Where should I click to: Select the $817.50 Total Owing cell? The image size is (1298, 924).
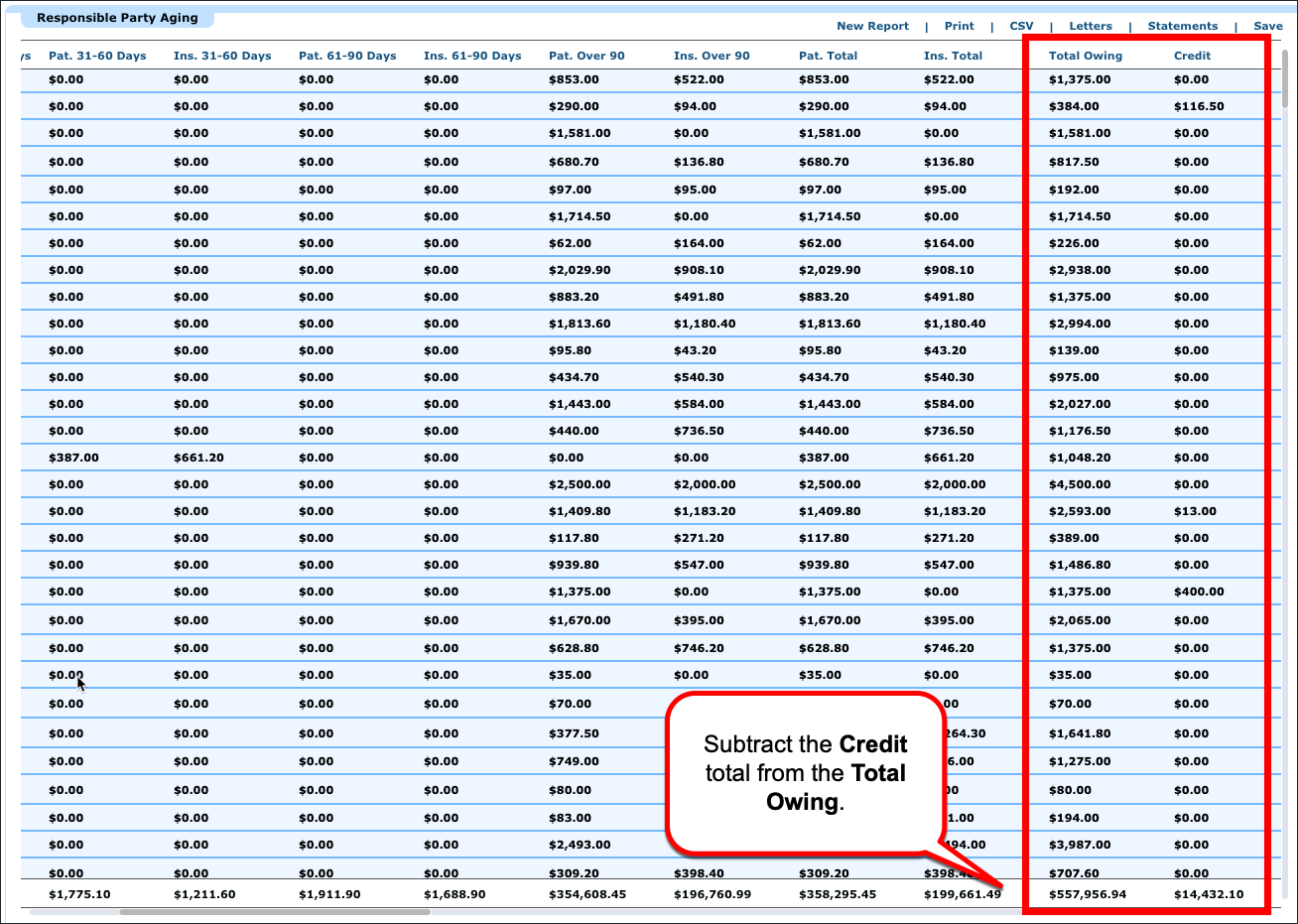pos(1074,162)
